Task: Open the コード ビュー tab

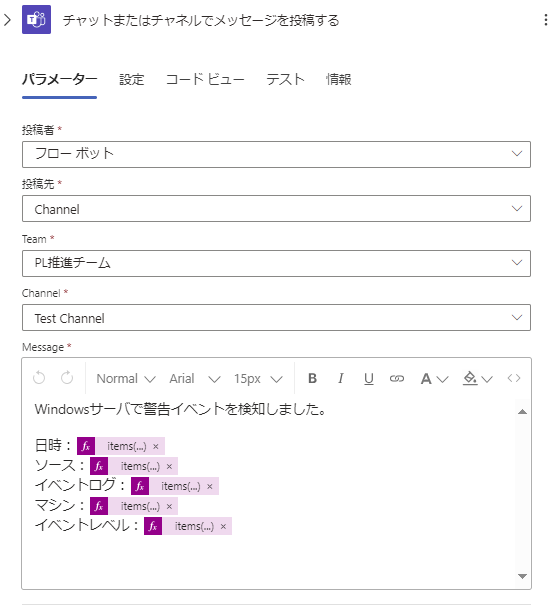Action: (205, 79)
